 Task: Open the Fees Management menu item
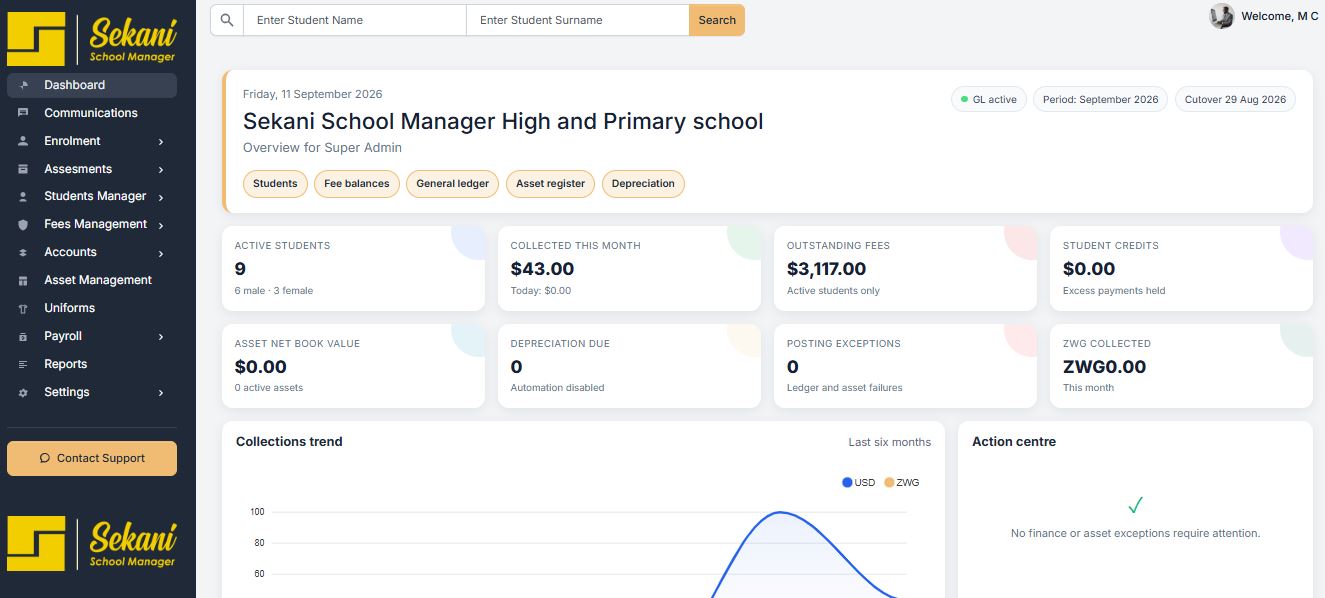92,224
